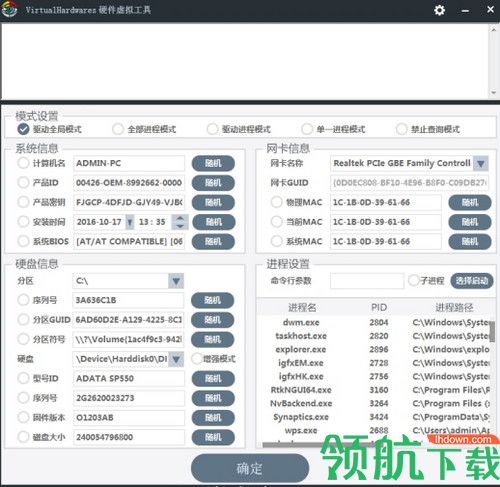Viewport: 500px width, 487px height.
Task: Toggle the 子进程 option
Action: tap(414, 280)
